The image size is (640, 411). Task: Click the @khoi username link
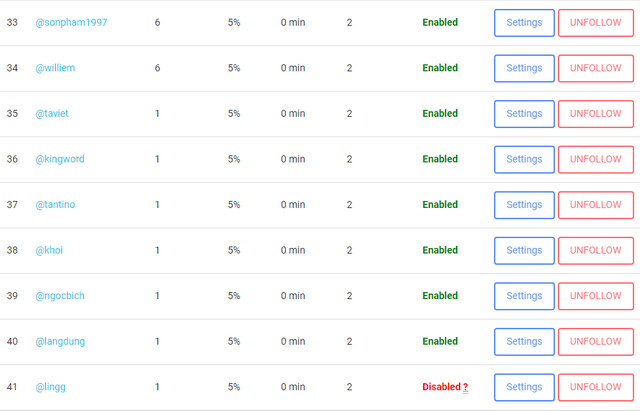49,250
